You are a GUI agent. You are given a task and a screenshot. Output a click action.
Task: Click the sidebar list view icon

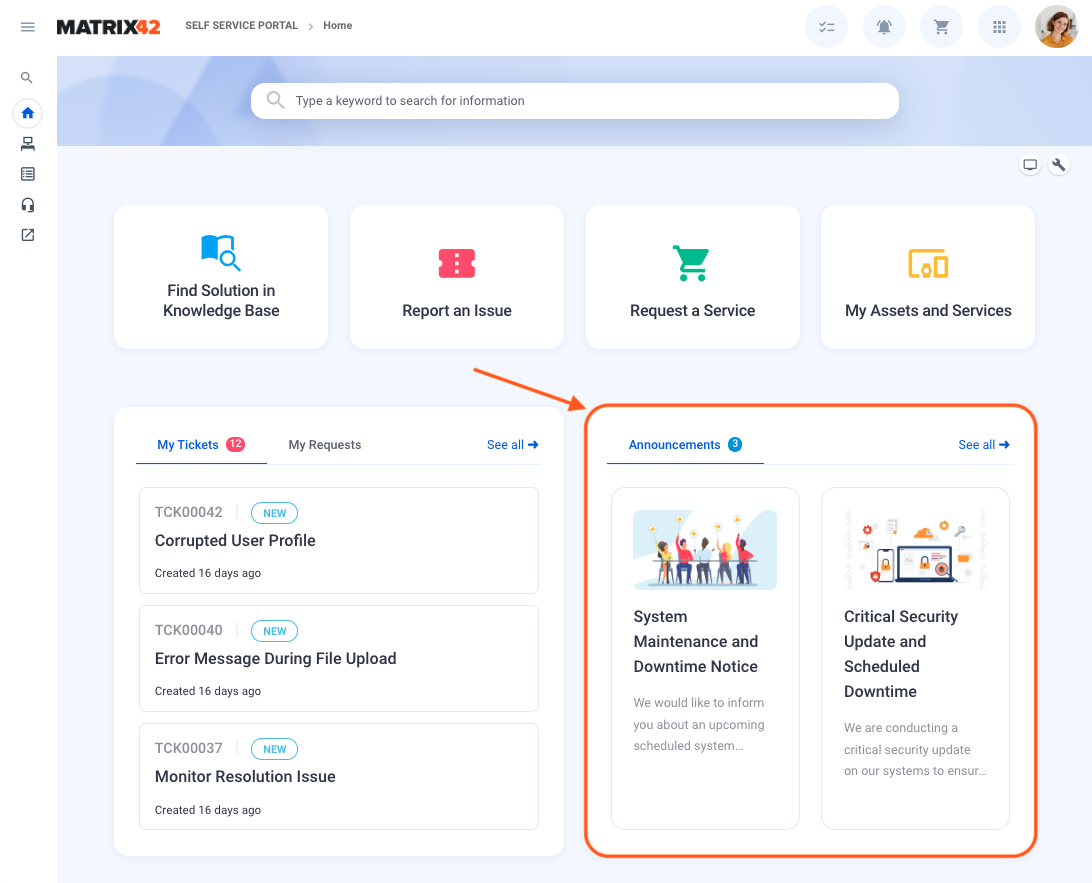27,174
